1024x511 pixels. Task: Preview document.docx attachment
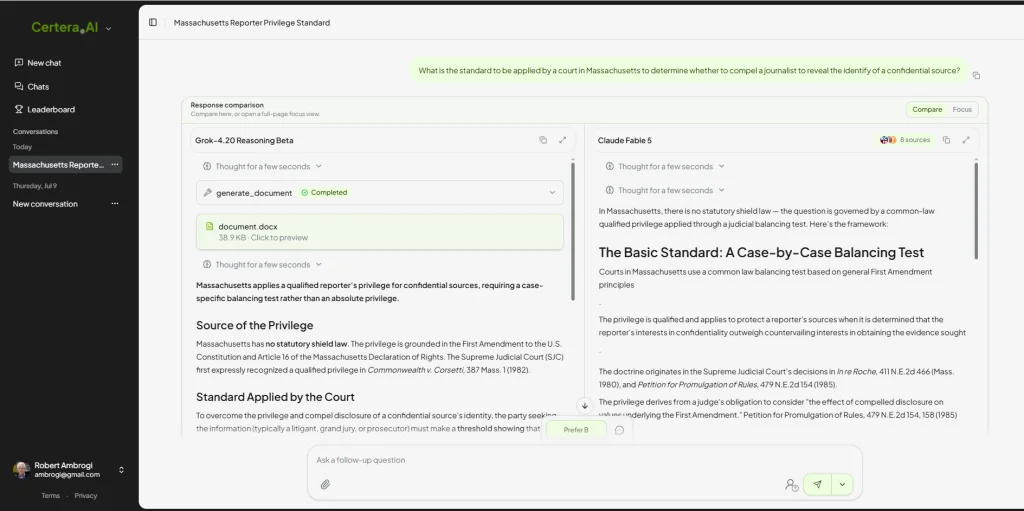tap(379, 231)
